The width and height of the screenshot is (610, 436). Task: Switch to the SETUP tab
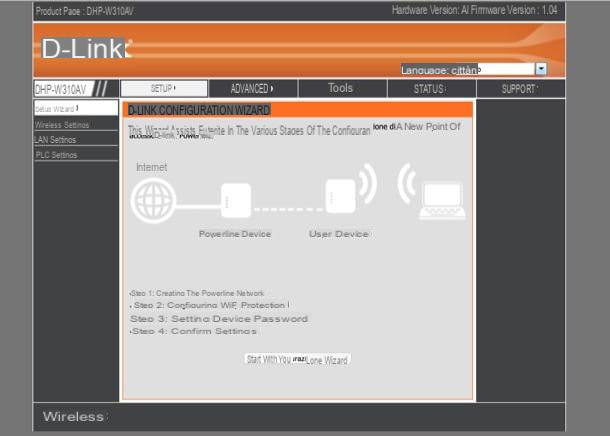click(x=164, y=89)
